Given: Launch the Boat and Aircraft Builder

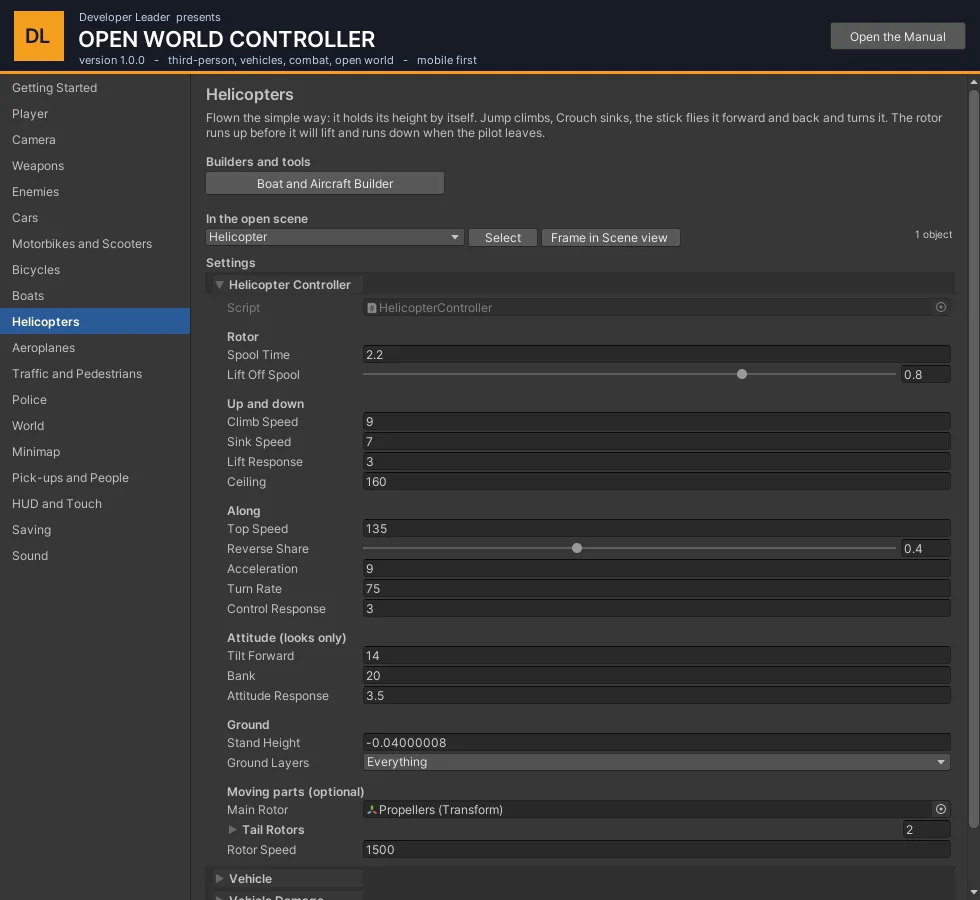Looking at the screenshot, I should [325, 183].
